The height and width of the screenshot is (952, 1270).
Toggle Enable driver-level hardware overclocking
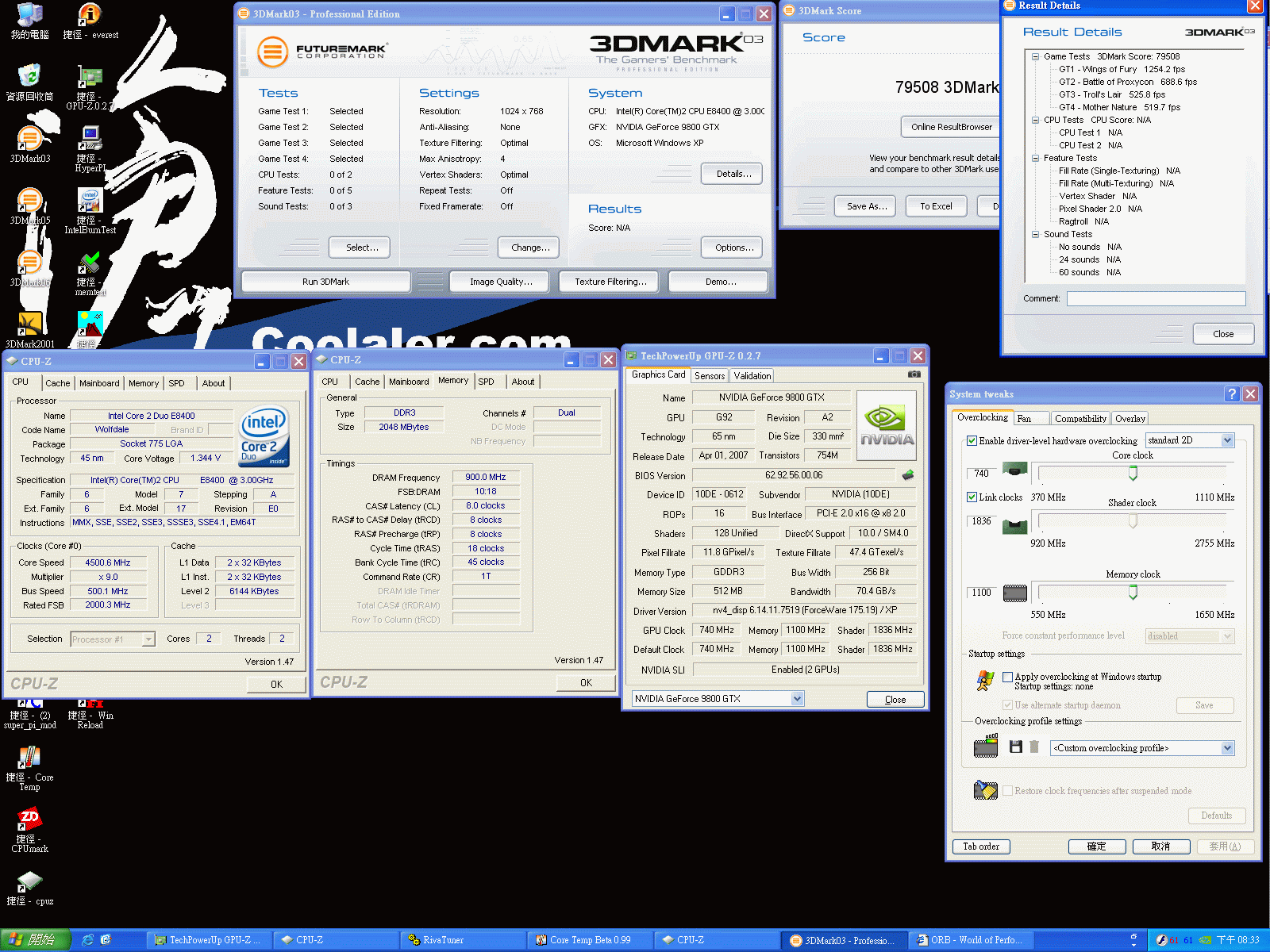[x=972, y=440]
